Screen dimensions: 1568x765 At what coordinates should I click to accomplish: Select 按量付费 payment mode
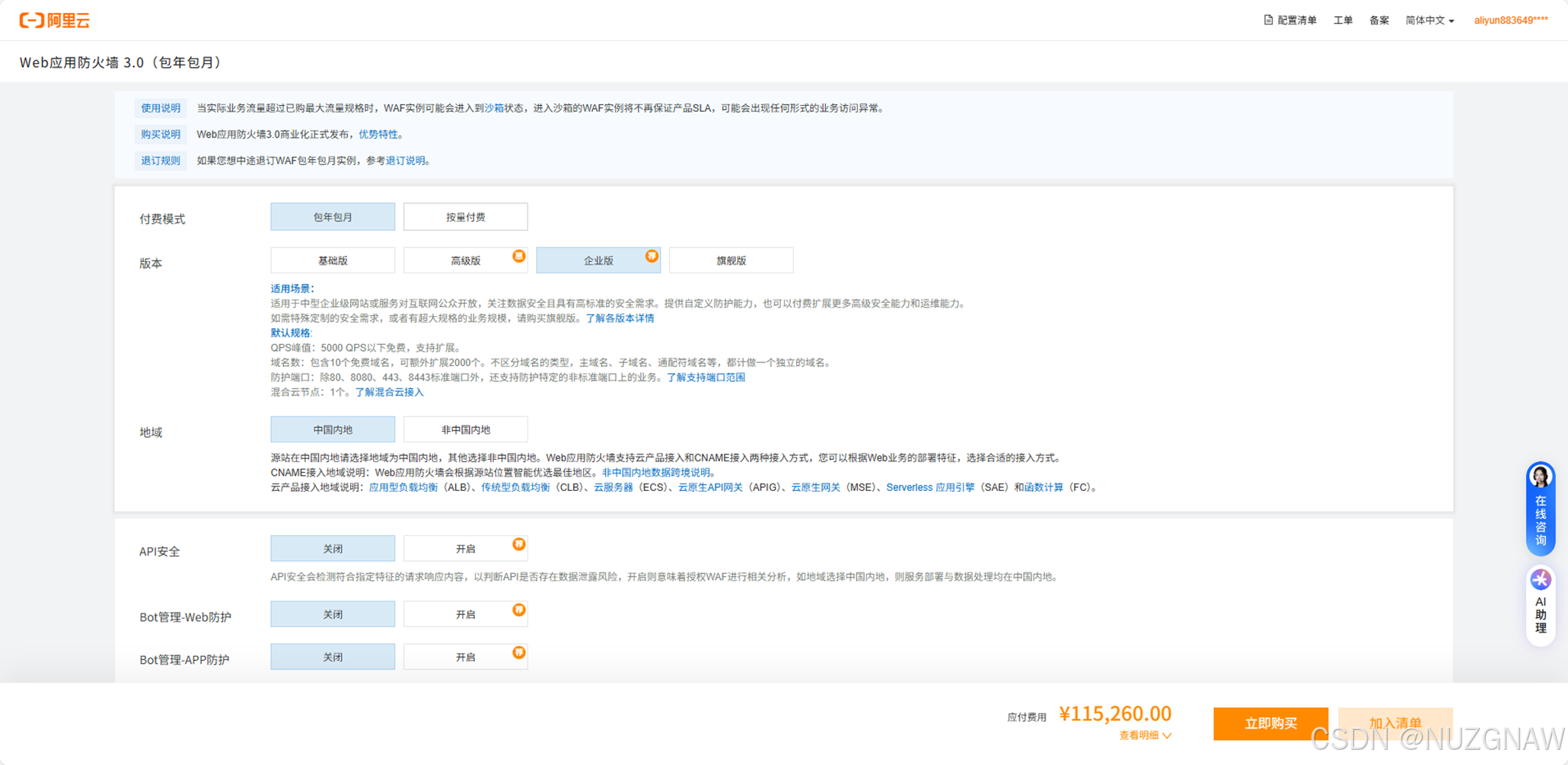click(465, 217)
